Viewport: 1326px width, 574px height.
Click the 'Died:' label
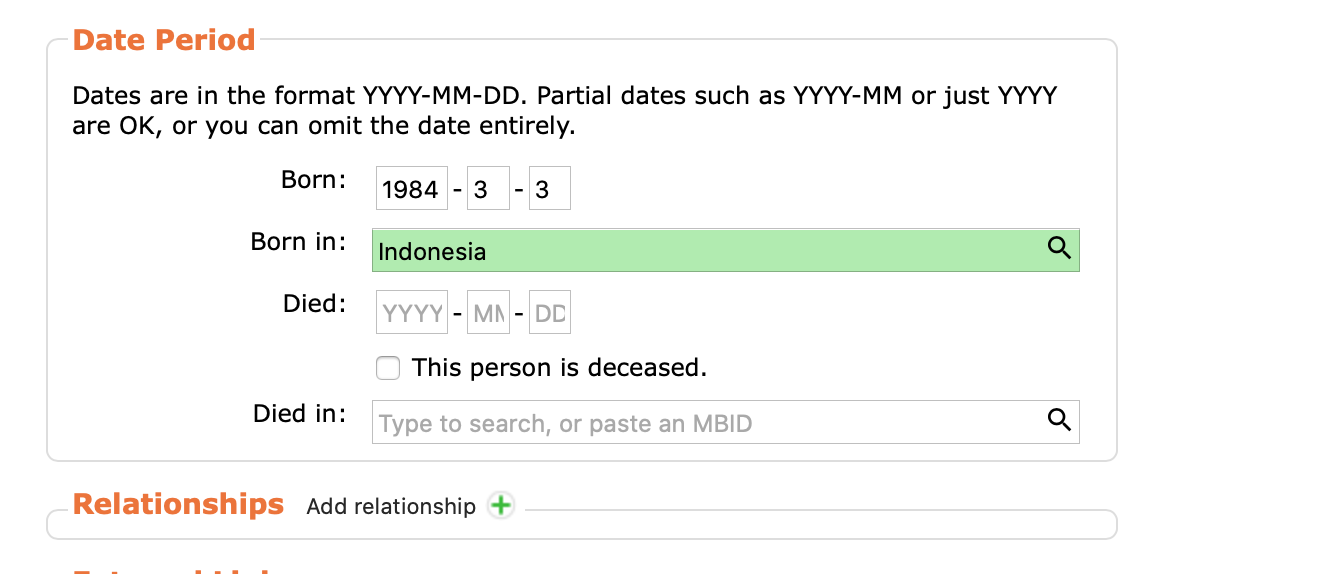314,304
